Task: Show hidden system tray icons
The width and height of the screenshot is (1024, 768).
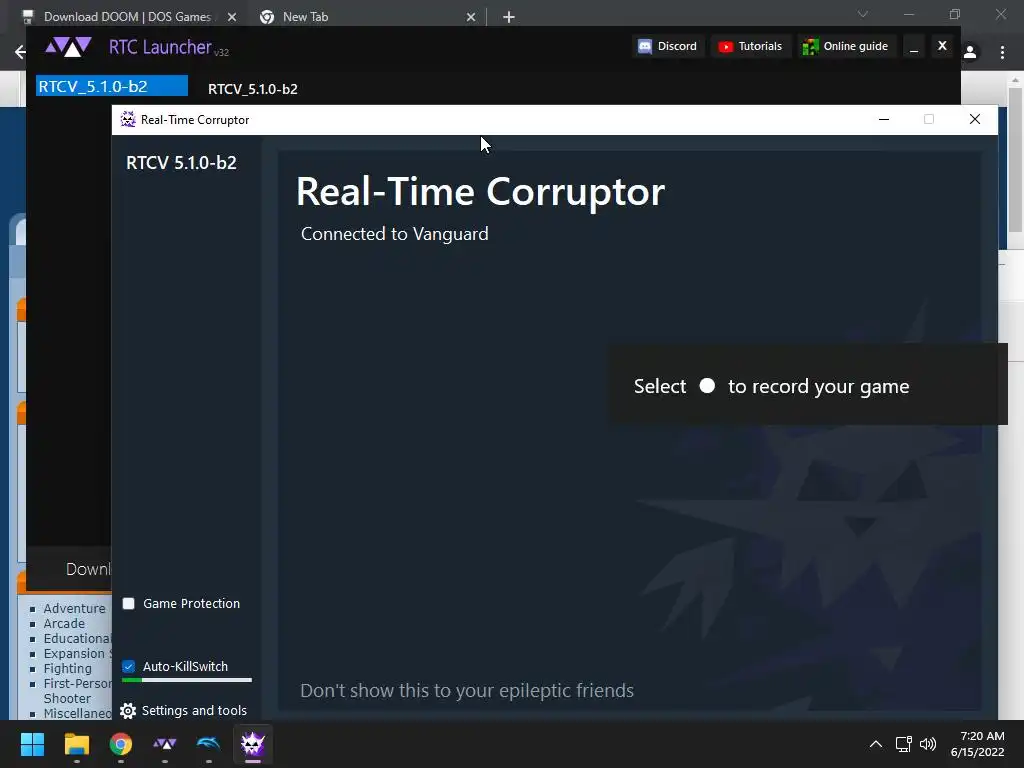Action: tap(876, 744)
